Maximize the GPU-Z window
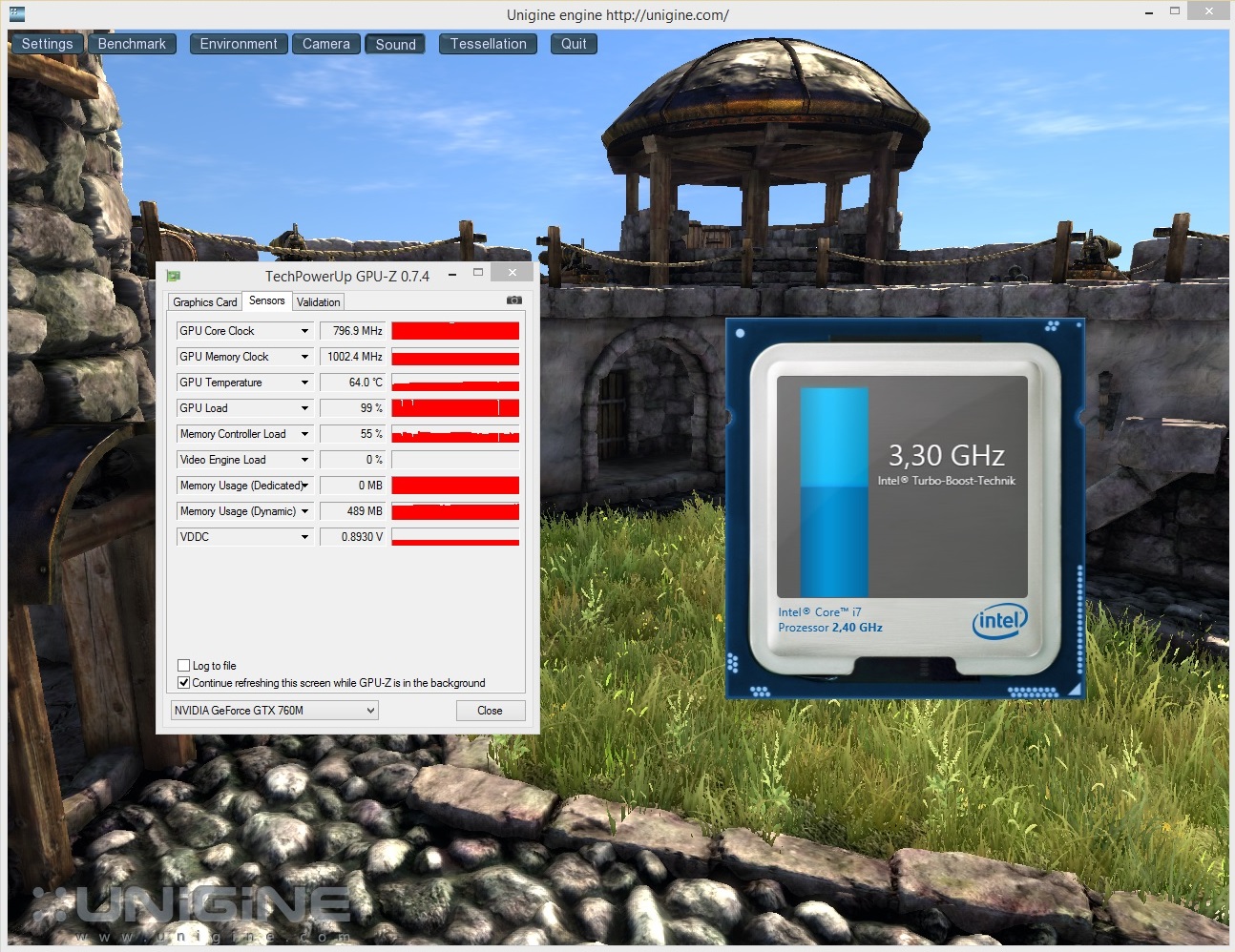Viewport: 1235px width, 952px height. click(x=478, y=273)
